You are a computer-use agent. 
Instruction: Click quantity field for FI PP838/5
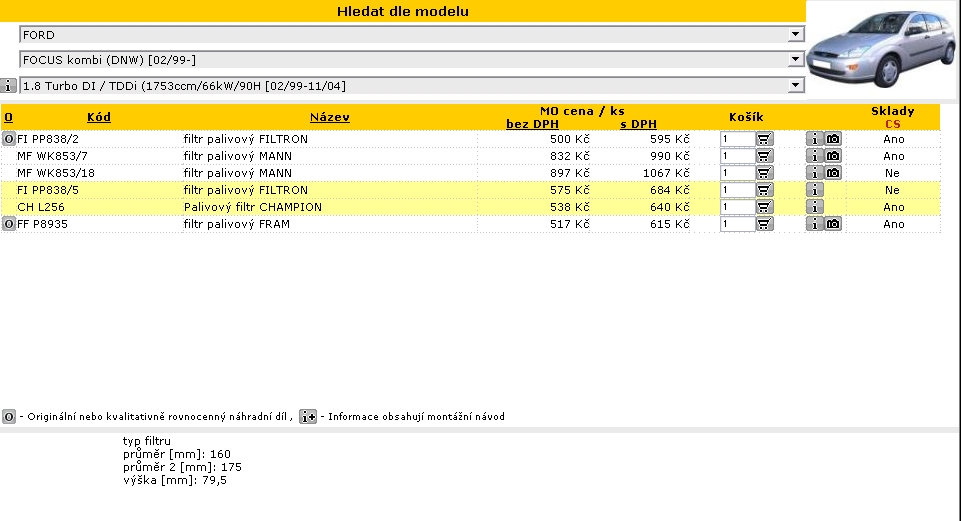pos(737,190)
